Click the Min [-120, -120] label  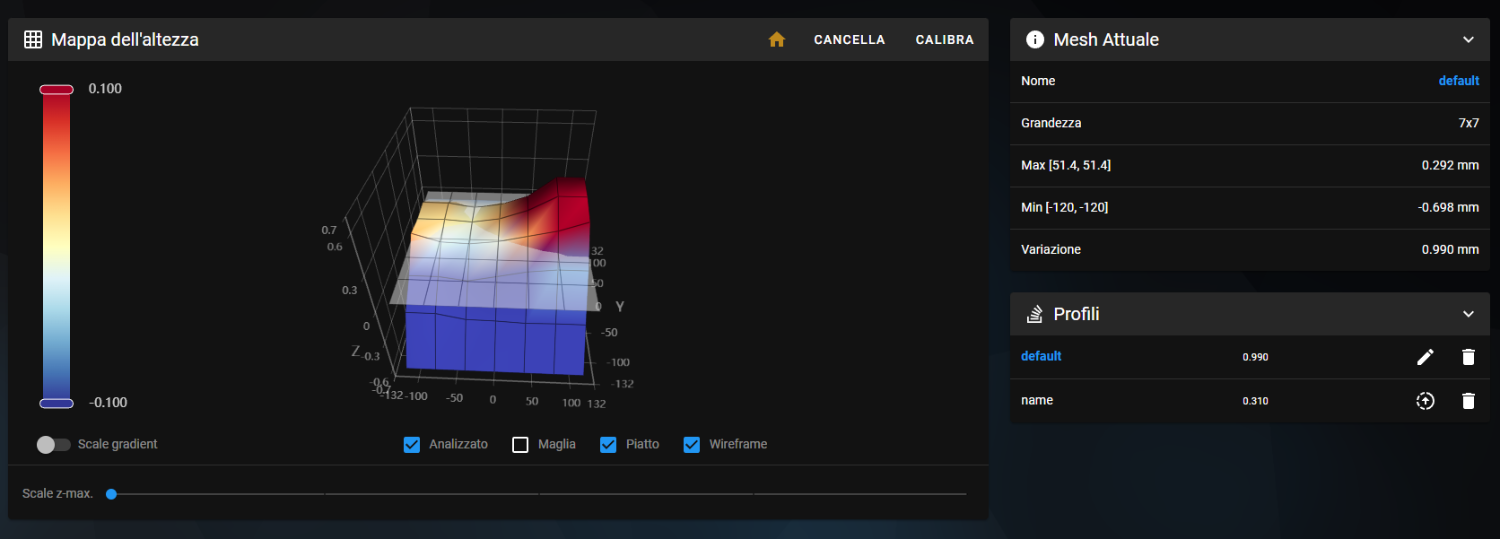[1064, 207]
